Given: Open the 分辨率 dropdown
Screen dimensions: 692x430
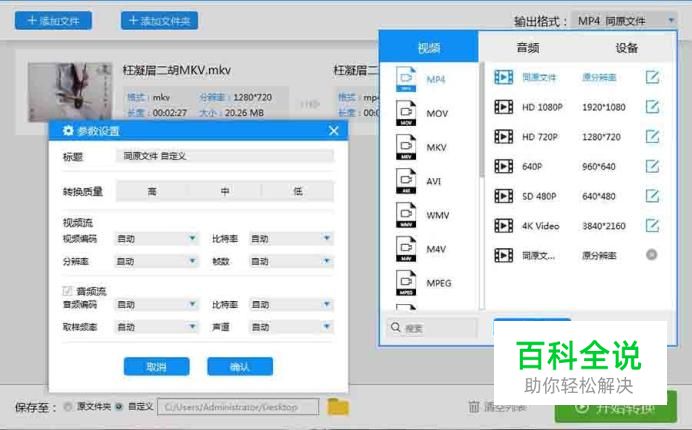Looking at the screenshot, I should [x=156, y=261].
